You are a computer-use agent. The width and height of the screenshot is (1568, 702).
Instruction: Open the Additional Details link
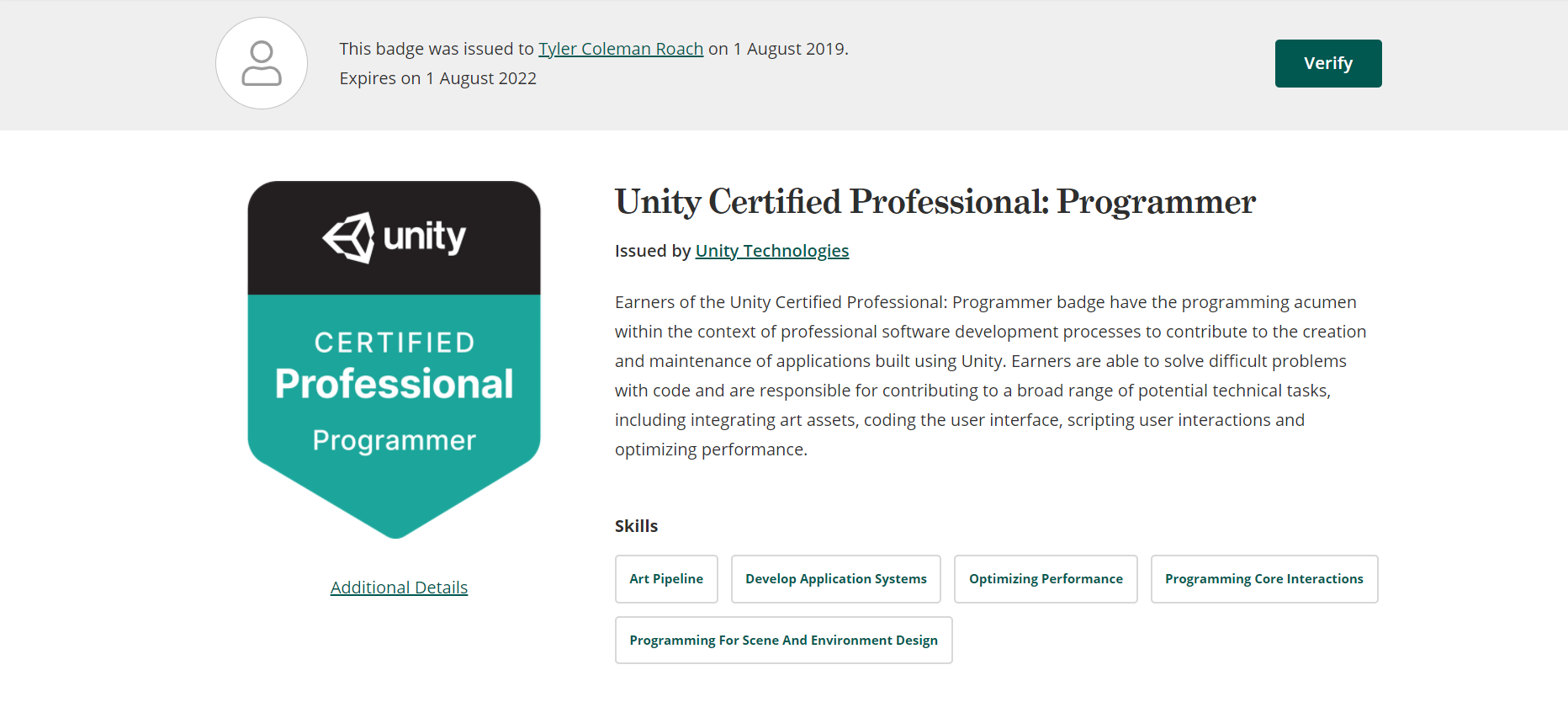point(399,588)
